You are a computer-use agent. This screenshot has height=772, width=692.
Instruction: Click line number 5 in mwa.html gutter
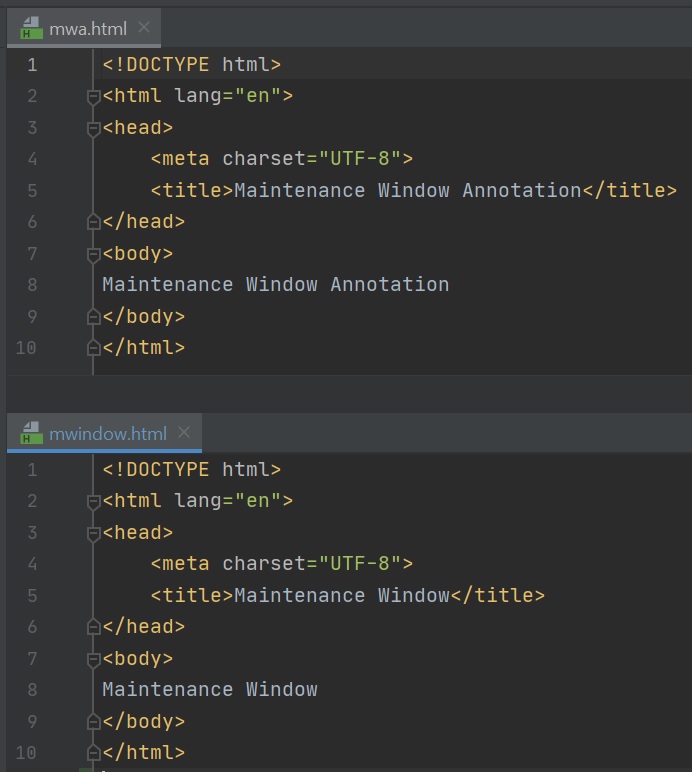(x=32, y=190)
